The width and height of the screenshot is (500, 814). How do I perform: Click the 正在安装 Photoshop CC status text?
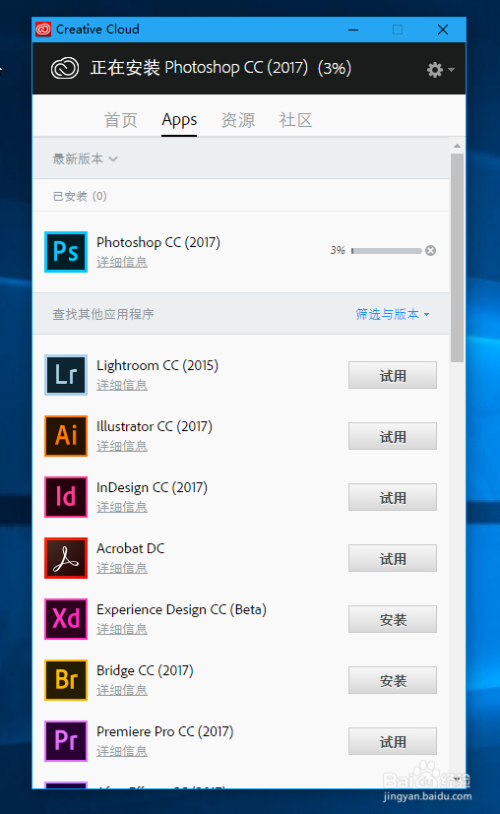click(221, 68)
